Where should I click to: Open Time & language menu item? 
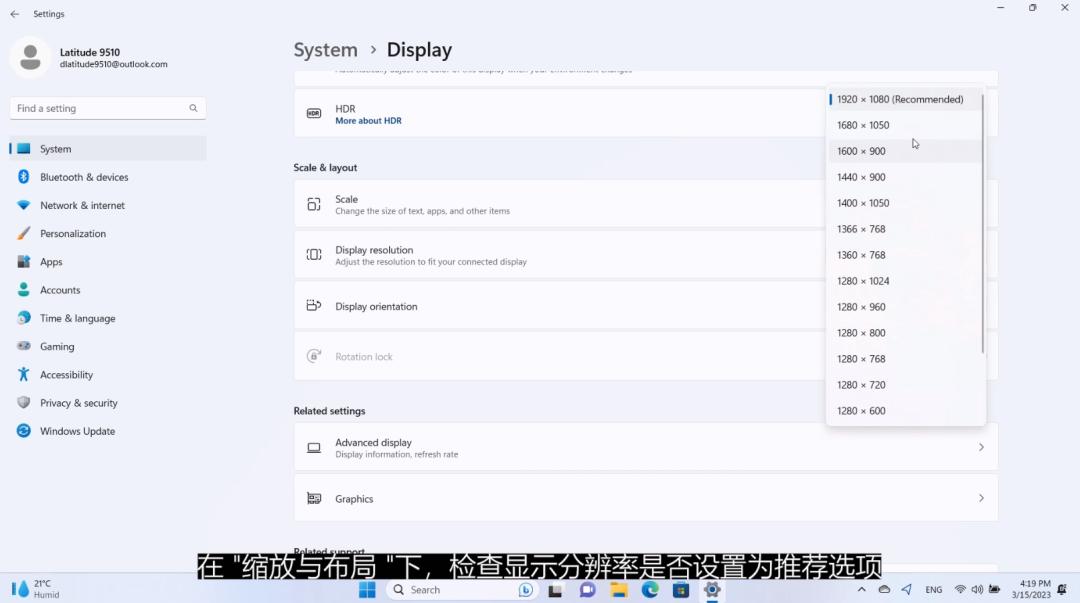pyautogui.click(x=77, y=319)
